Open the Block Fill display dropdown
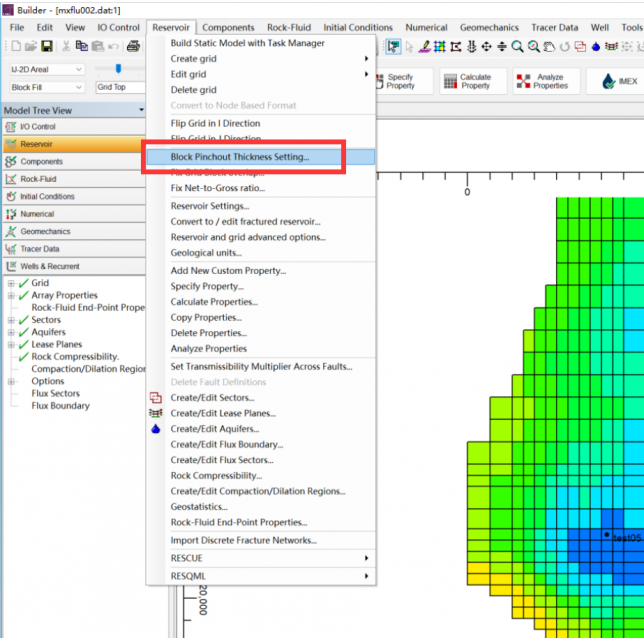 point(79,87)
